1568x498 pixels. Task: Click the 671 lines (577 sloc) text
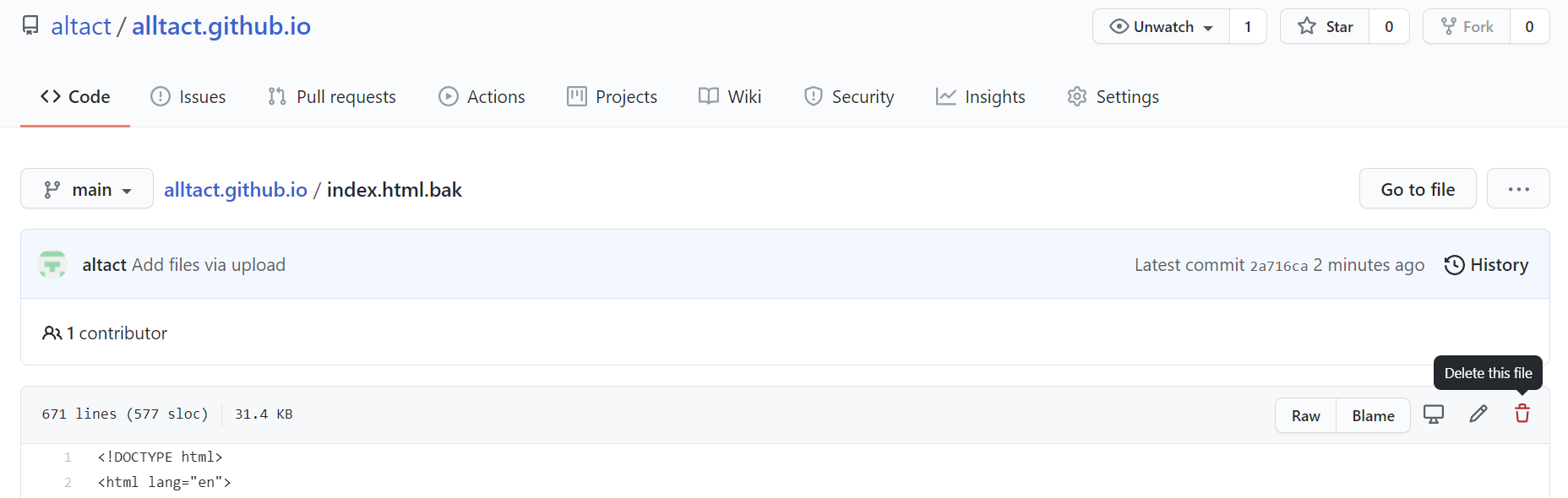[x=125, y=414]
